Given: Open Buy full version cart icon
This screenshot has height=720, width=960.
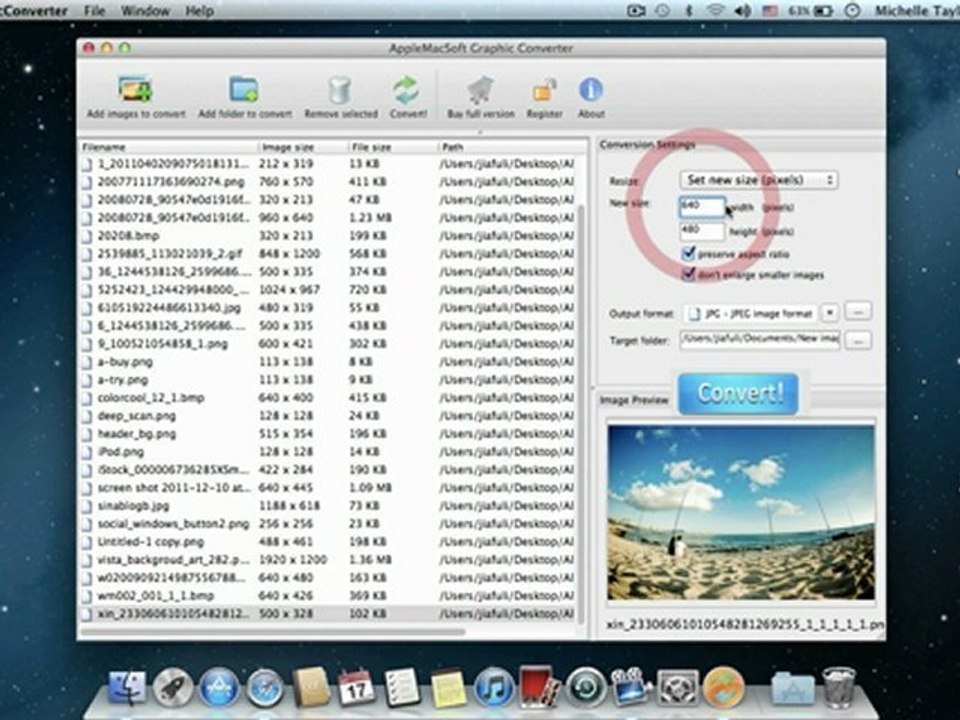Looking at the screenshot, I should (x=481, y=90).
